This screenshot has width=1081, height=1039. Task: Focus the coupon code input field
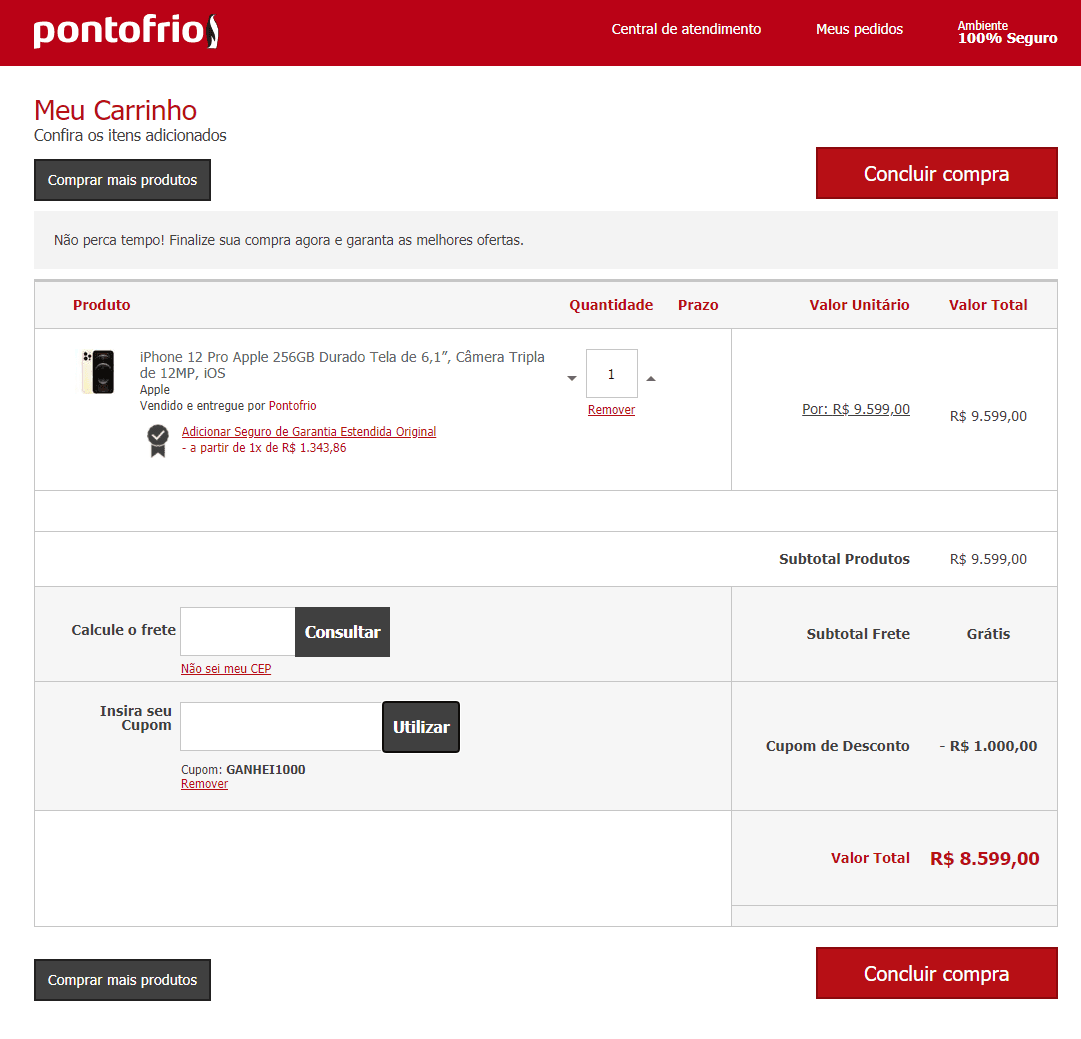281,727
